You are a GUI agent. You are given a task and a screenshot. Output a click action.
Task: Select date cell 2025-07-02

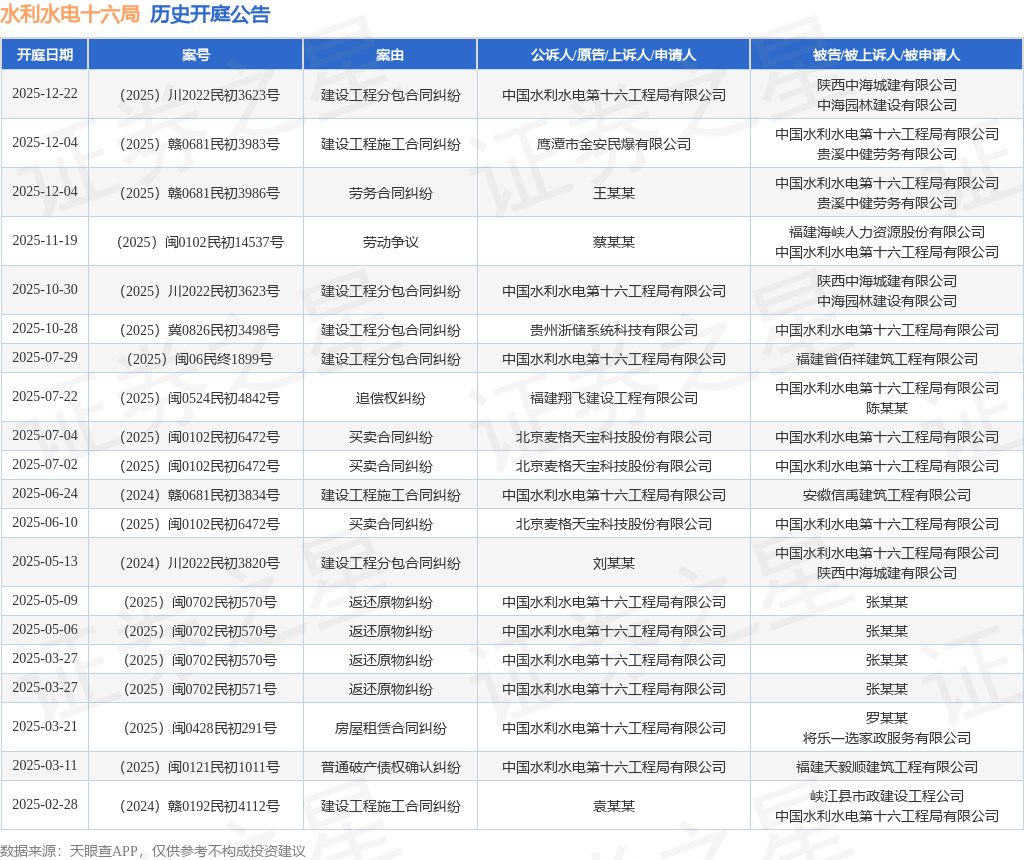[x=45, y=464]
